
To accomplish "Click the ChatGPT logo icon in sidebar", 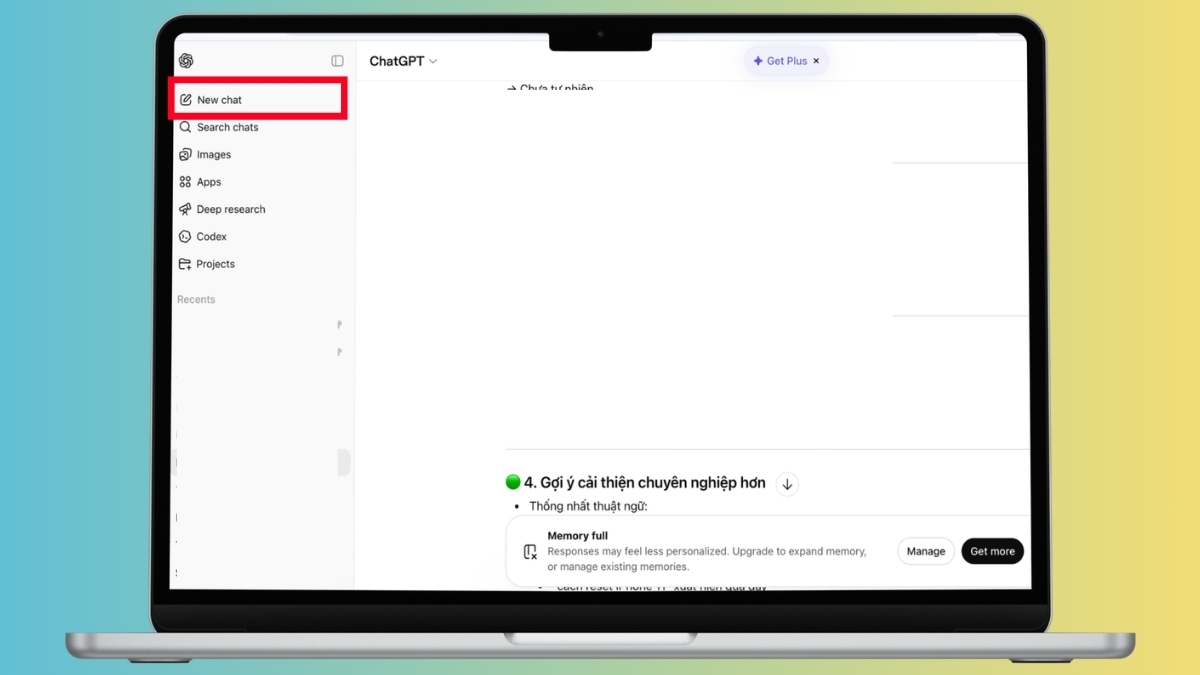I will click(x=186, y=61).
